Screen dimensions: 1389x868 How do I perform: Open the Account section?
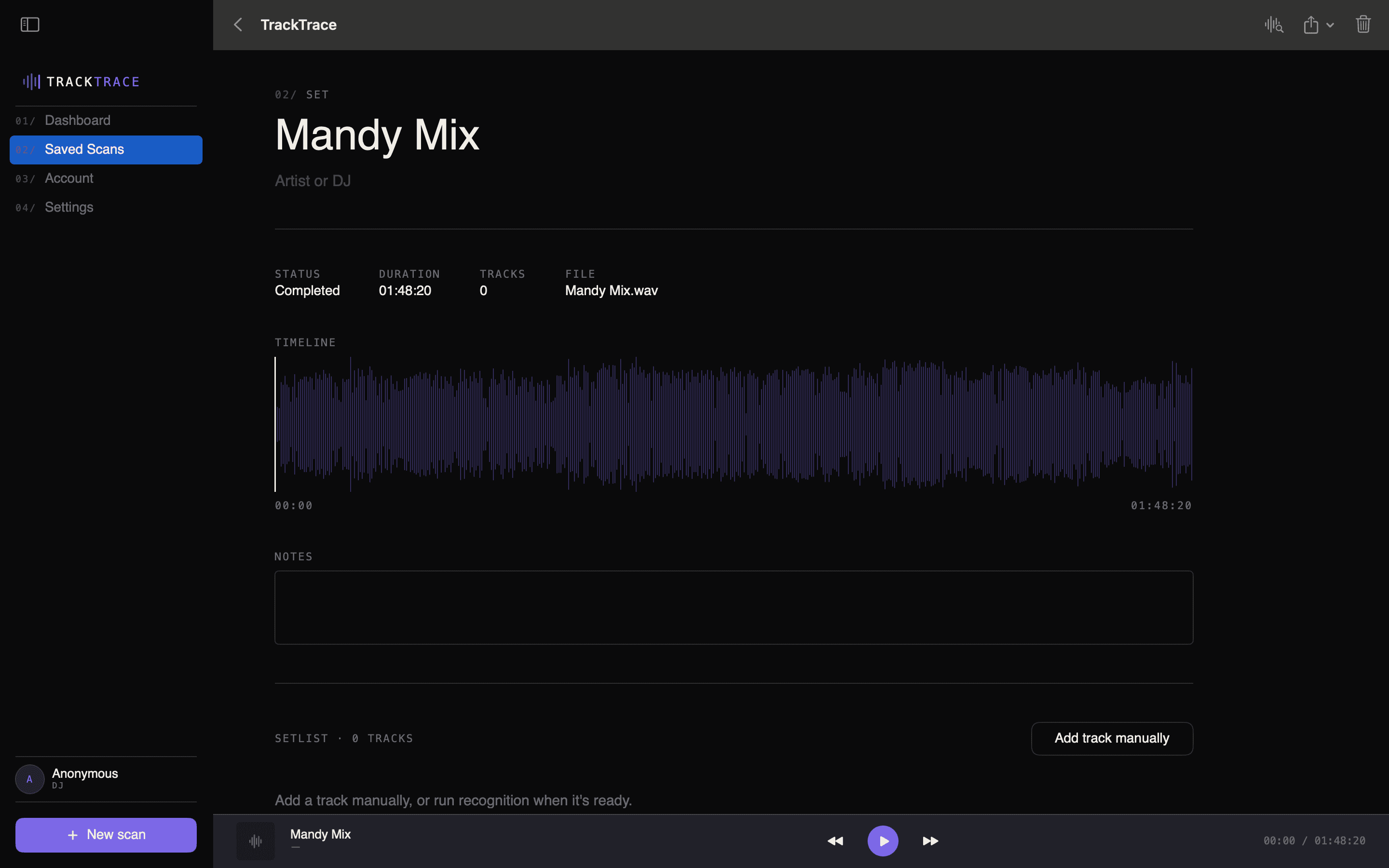point(106,178)
